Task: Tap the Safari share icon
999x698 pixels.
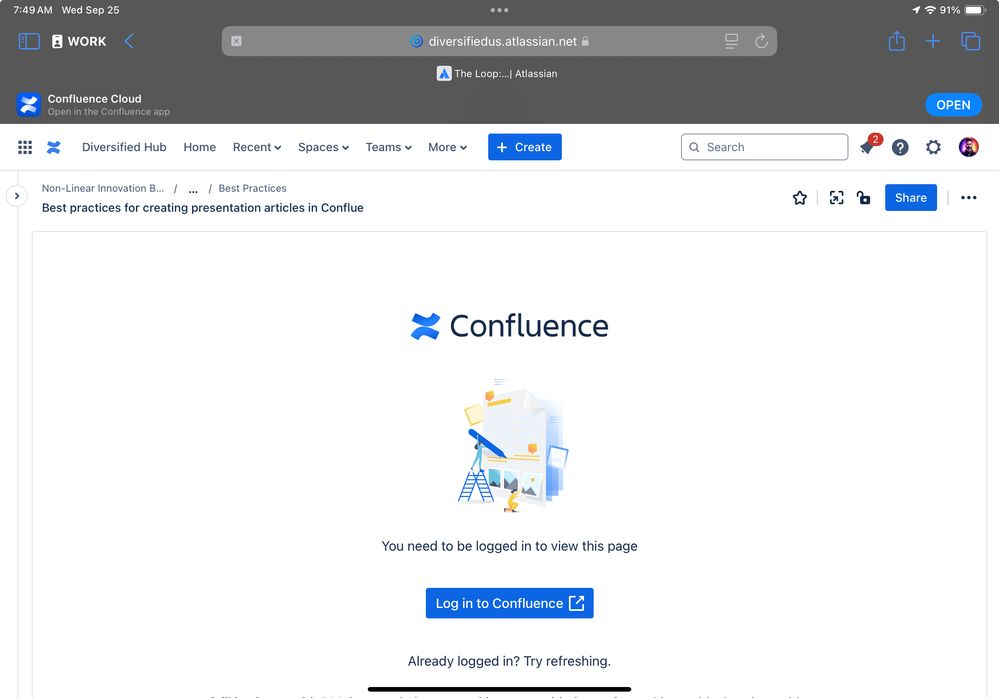Action: pyautogui.click(x=896, y=41)
